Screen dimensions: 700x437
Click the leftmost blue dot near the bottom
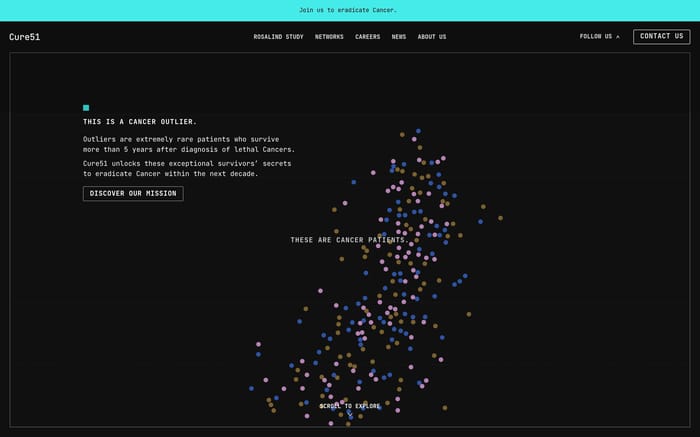tap(251, 389)
